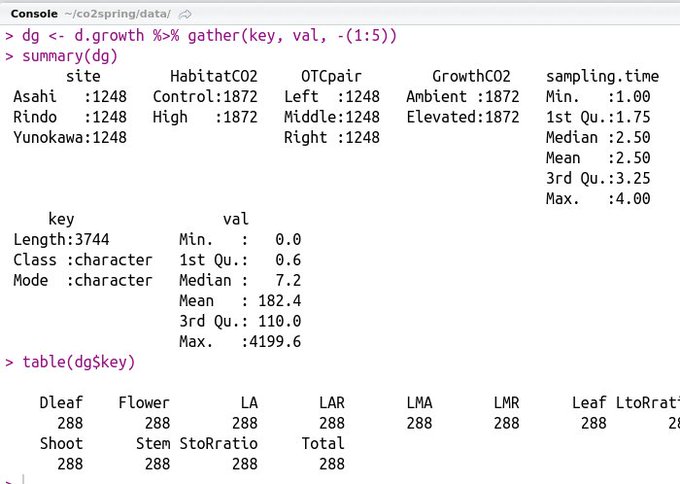
Task: Click the sampling.time column header
Action: [x=602, y=77]
